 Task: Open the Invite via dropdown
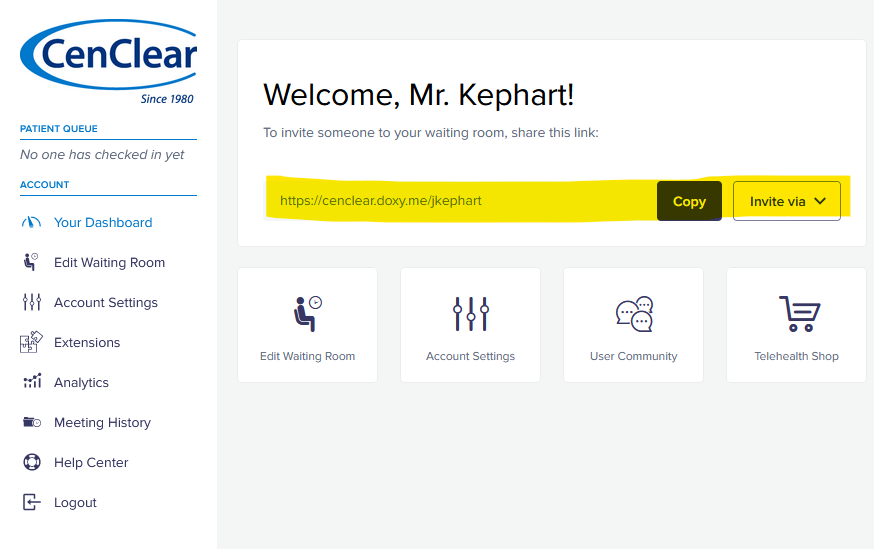pos(786,201)
